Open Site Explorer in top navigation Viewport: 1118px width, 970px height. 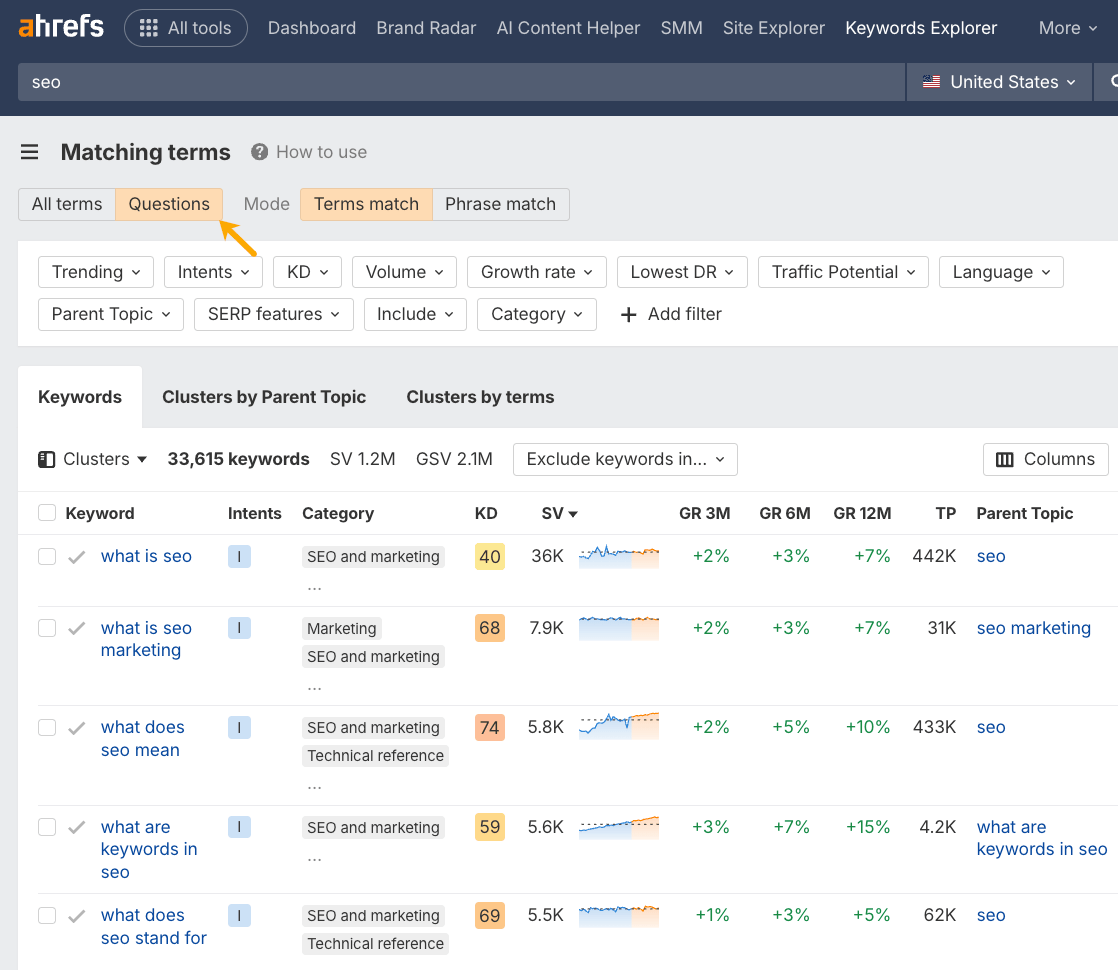pos(774,28)
